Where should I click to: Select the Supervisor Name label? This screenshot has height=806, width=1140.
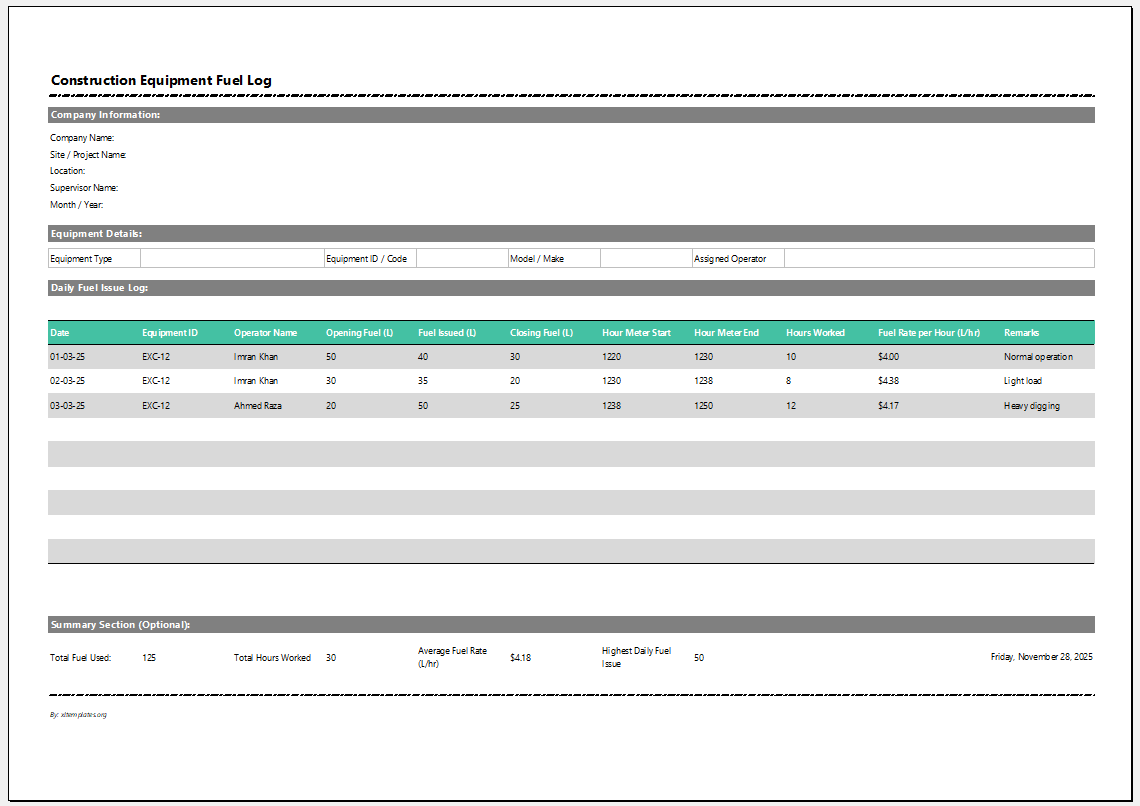click(84, 188)
